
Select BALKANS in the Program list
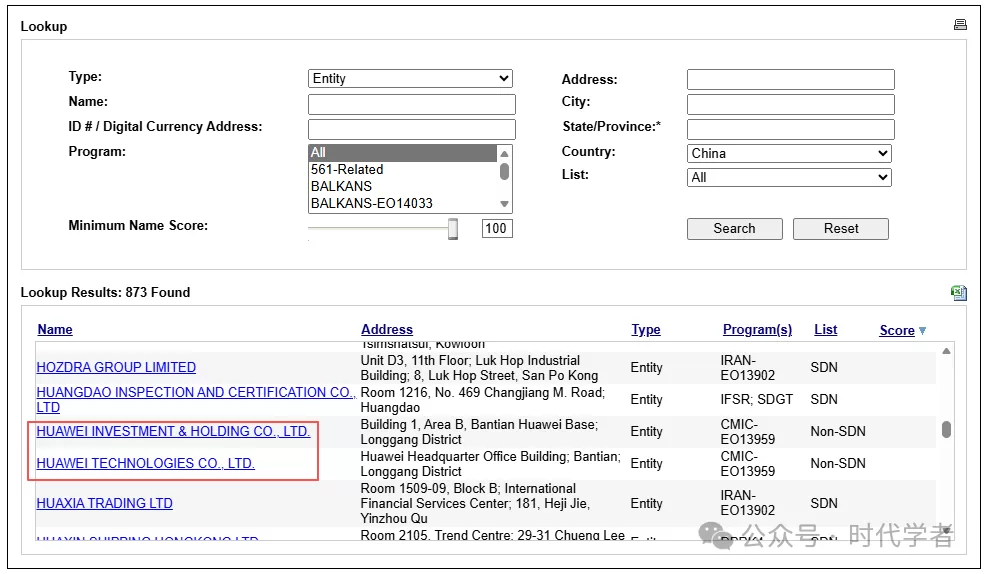(x=341, y=186)
